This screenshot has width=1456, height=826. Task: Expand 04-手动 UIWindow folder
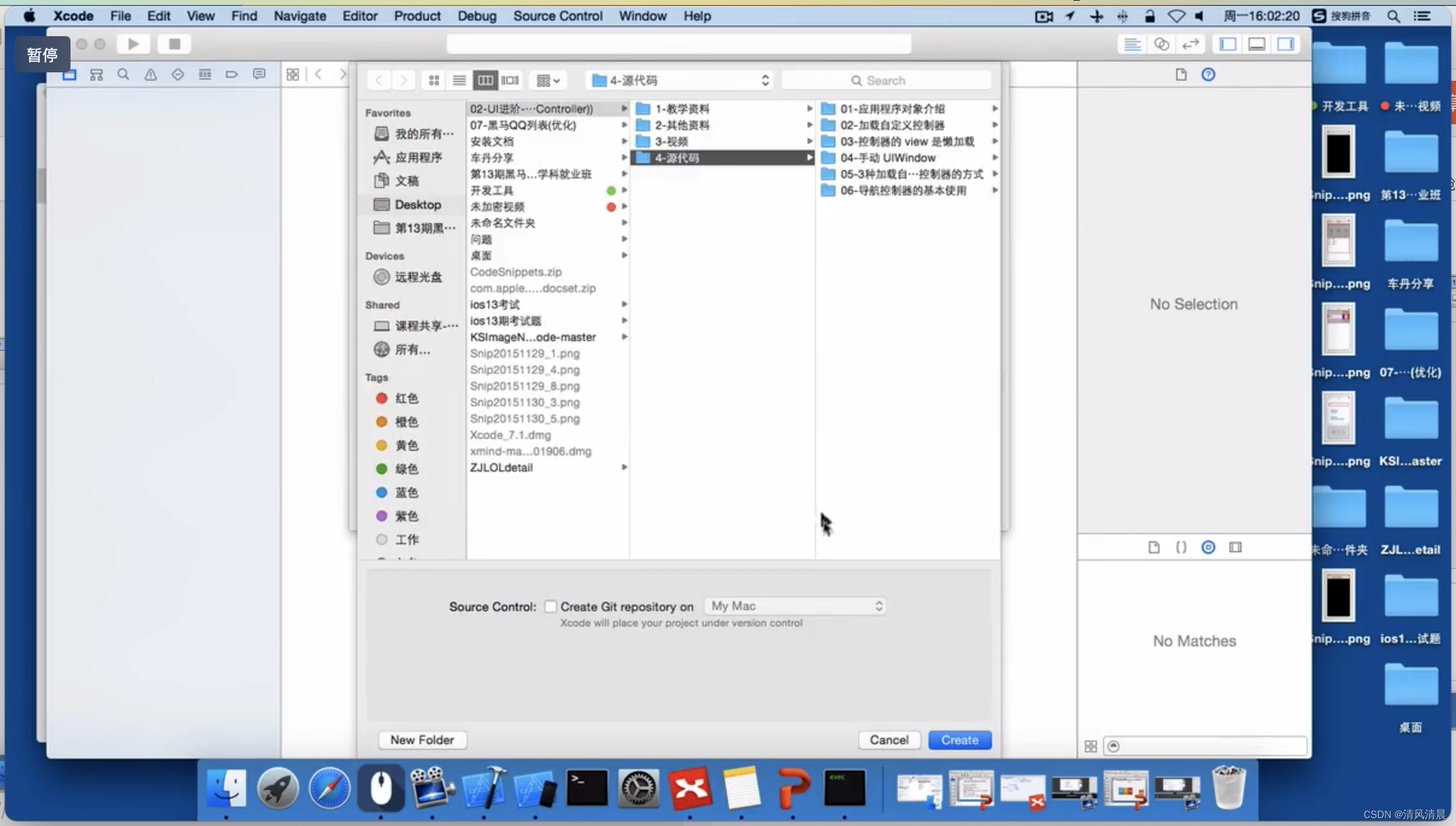tap(994, 157)
